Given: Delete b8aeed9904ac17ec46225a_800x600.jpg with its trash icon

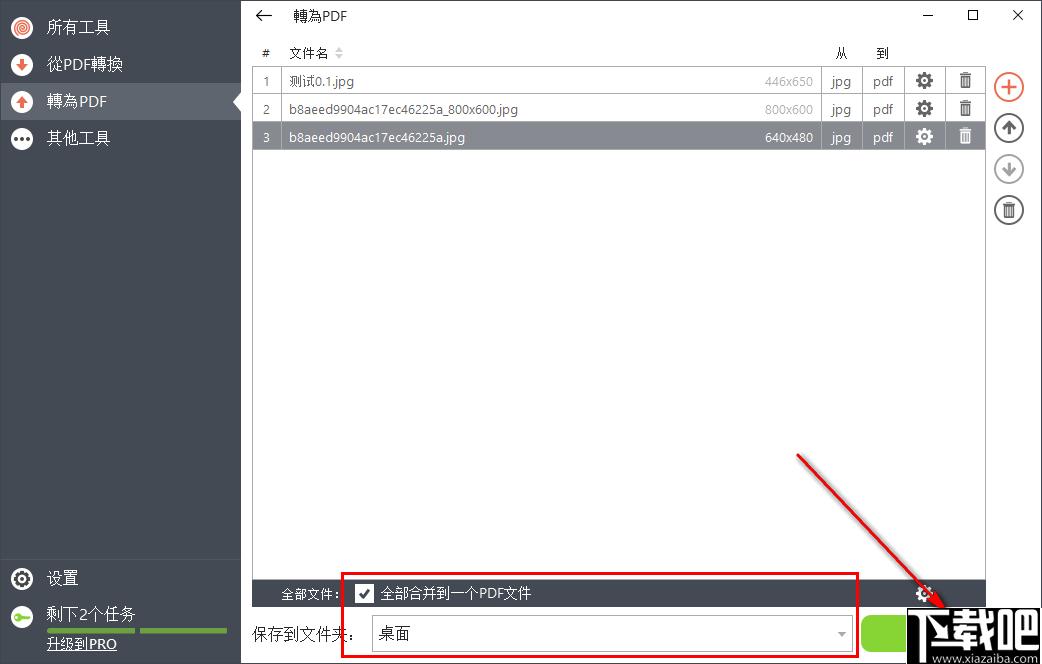Looking at the screenshot, I should [x=966, y=108].
